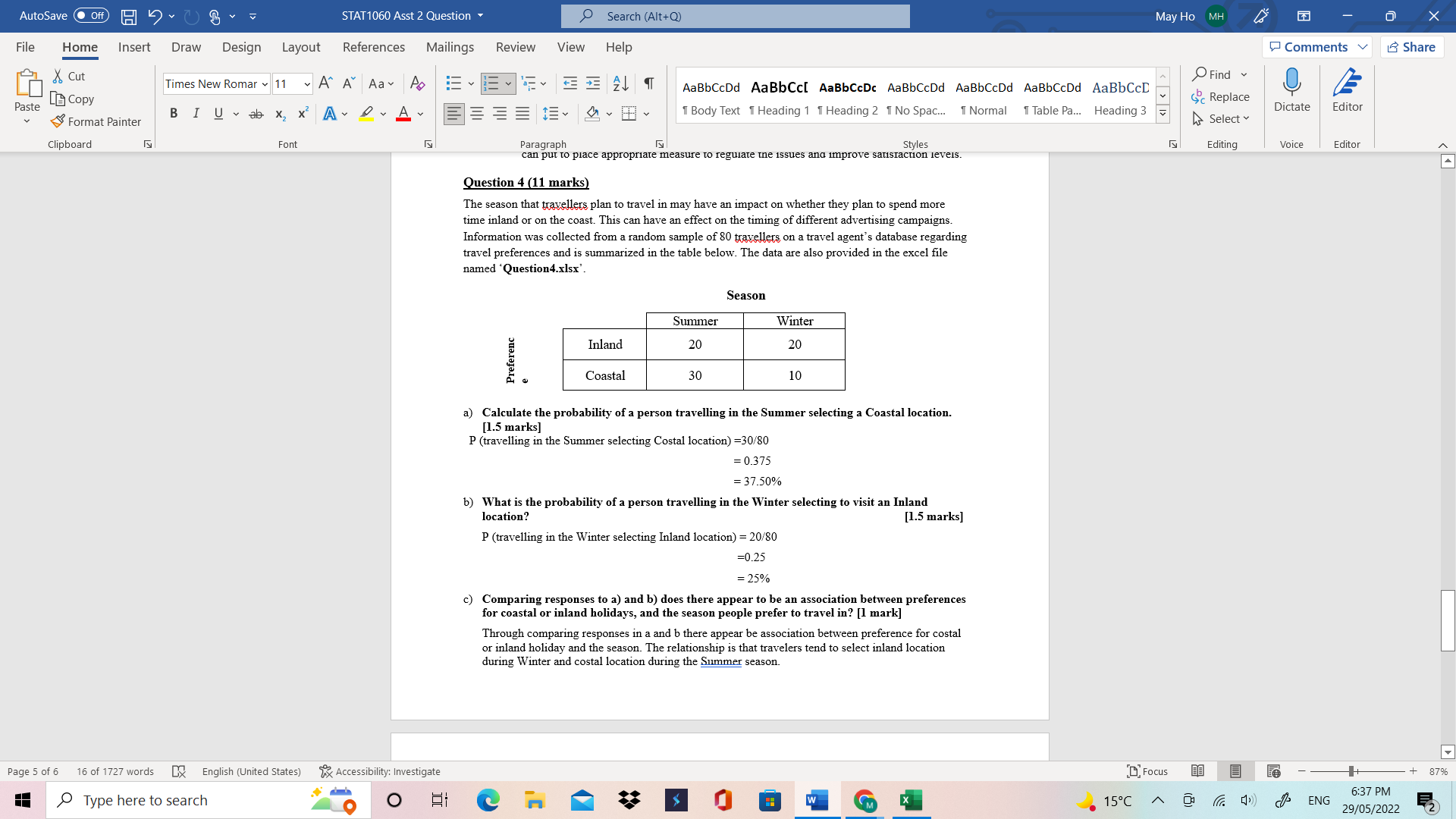Run the Accessibility Investigate check
This screenshot has height=819, width=1456.
(379, 771)
